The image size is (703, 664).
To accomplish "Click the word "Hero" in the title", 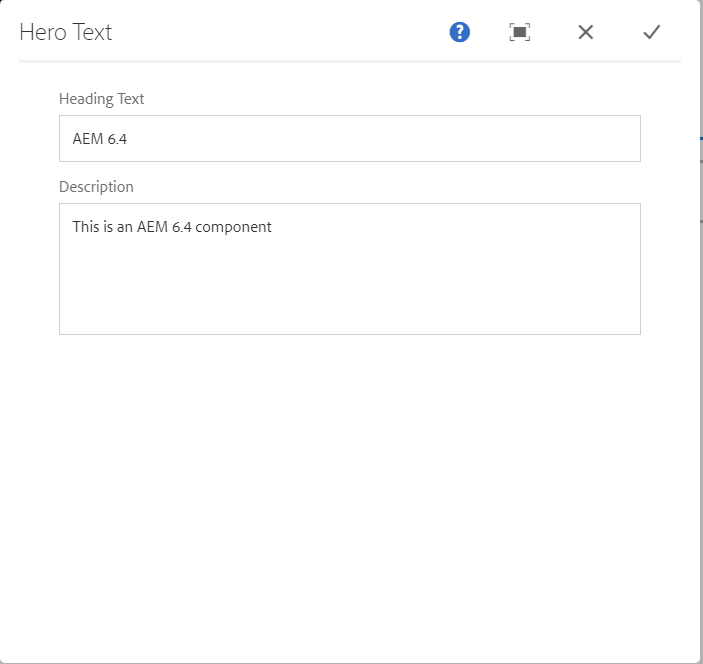I will tap(42, 32).
